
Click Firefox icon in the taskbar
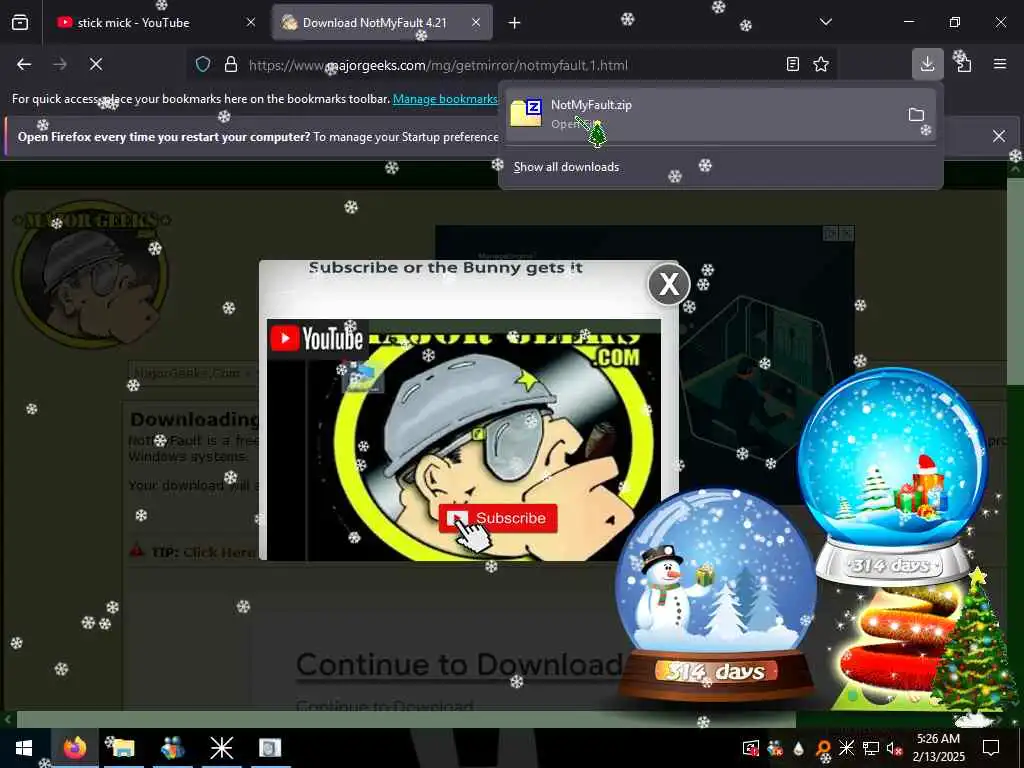(x=74, y=748)
